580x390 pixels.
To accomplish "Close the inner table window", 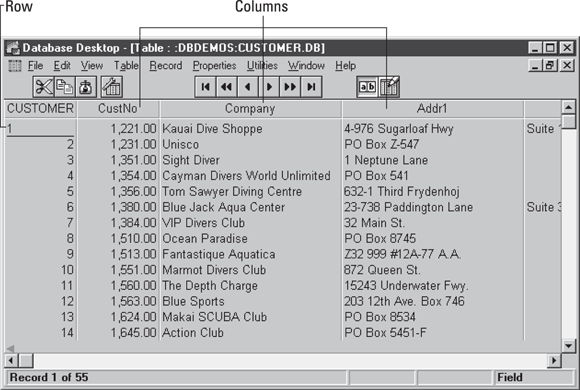I will pyautogui.click(x=567, y=66).
